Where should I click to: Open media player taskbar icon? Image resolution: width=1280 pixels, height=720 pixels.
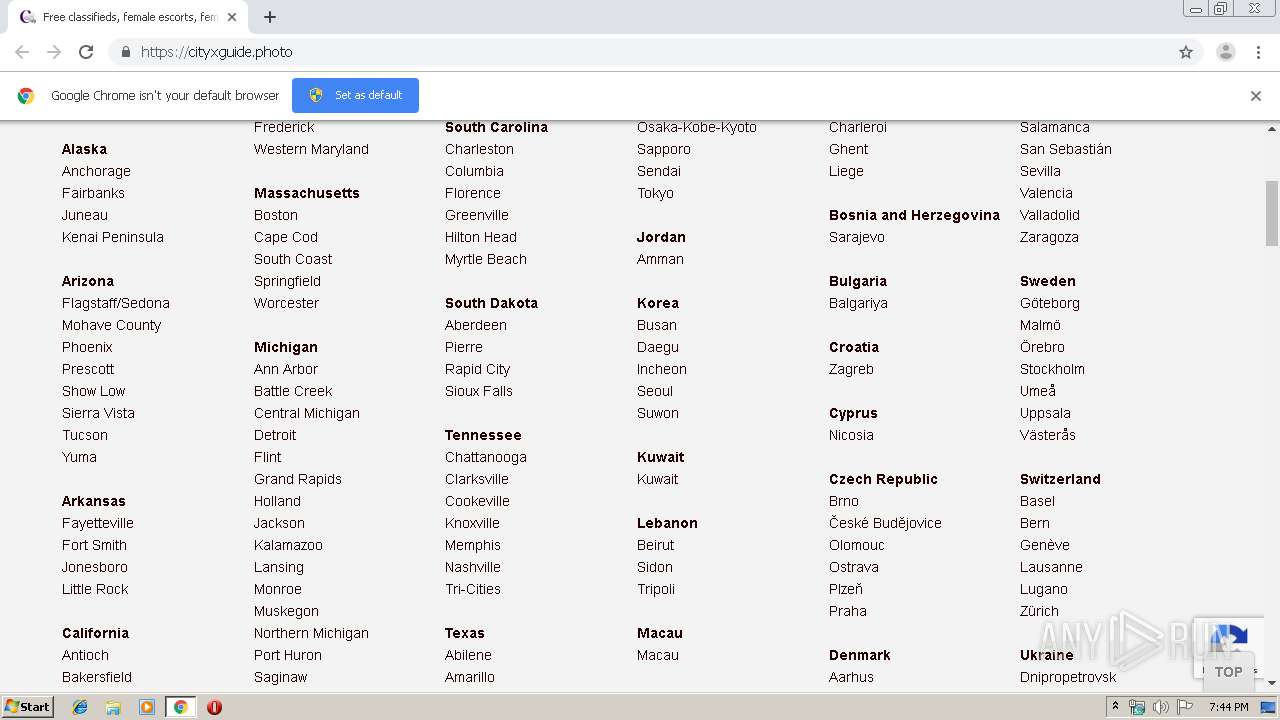pyautogui.click(x=146, y=707)
